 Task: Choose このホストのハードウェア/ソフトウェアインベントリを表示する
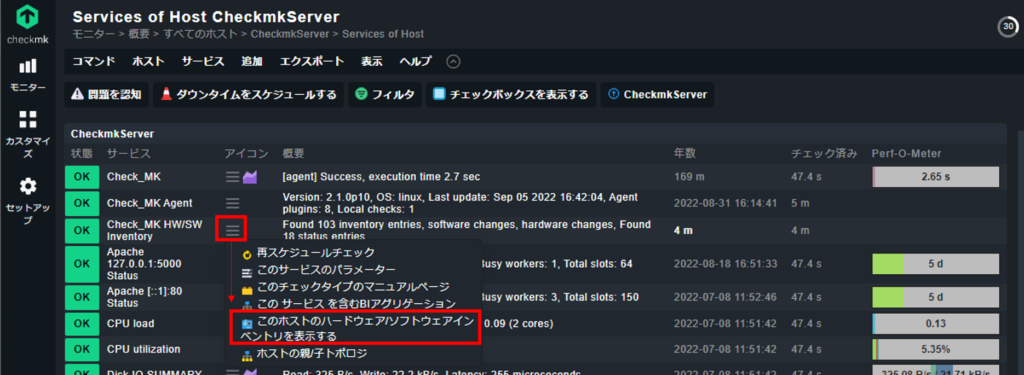[356, 329]
